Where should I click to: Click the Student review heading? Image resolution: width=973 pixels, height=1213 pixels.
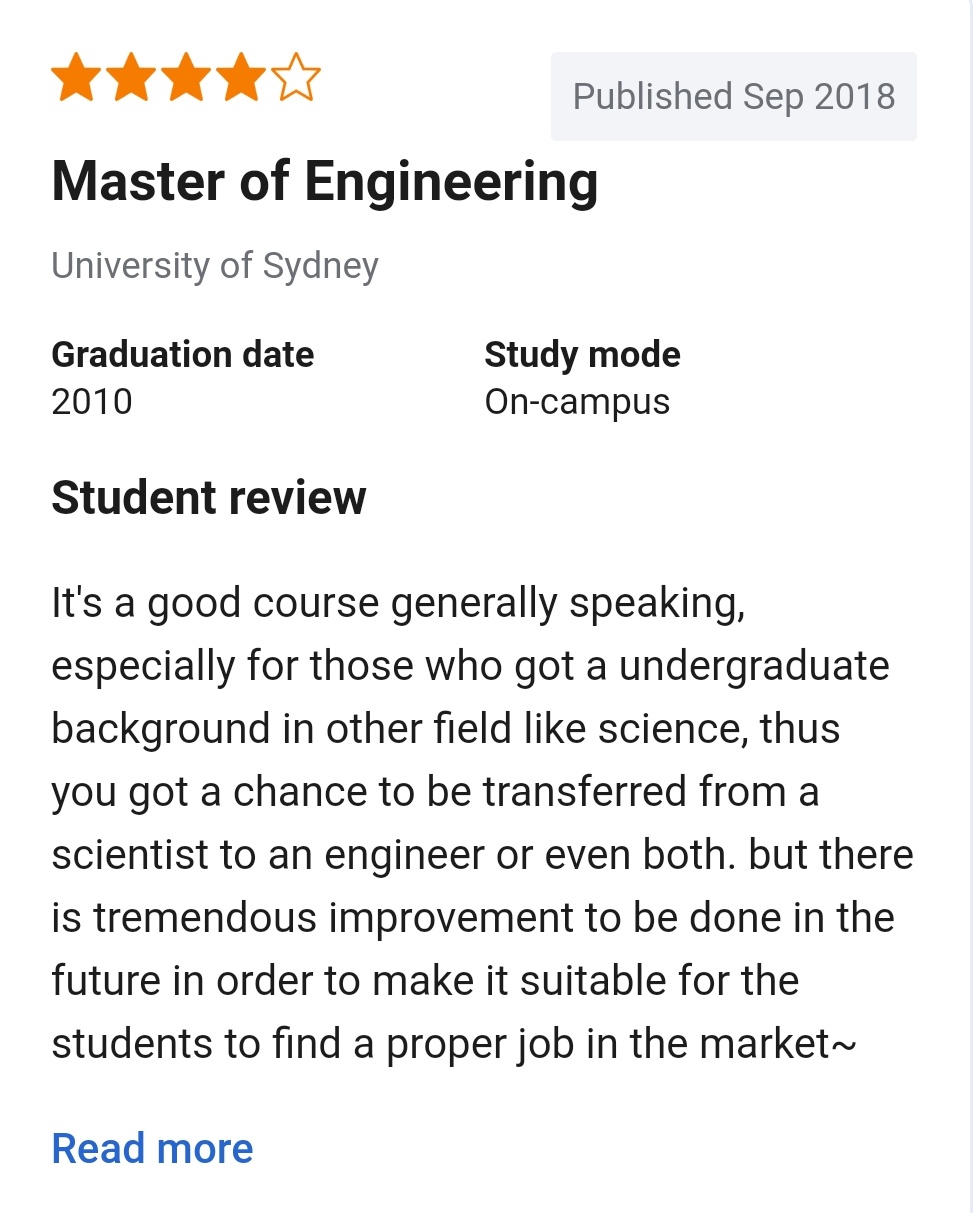point(209,497)
